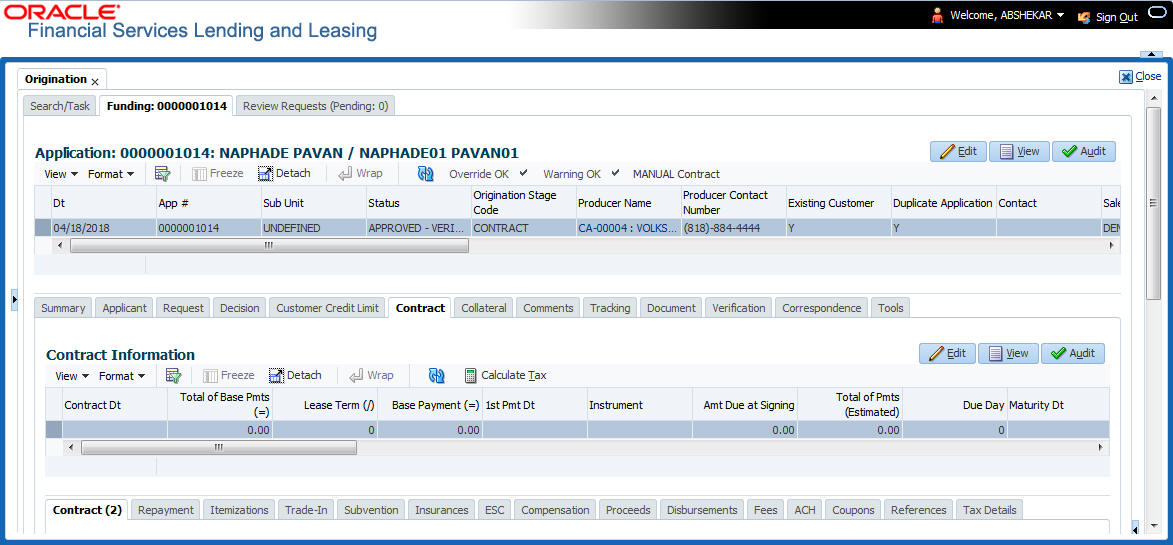Open the Correspondence tab

(821, 307)
